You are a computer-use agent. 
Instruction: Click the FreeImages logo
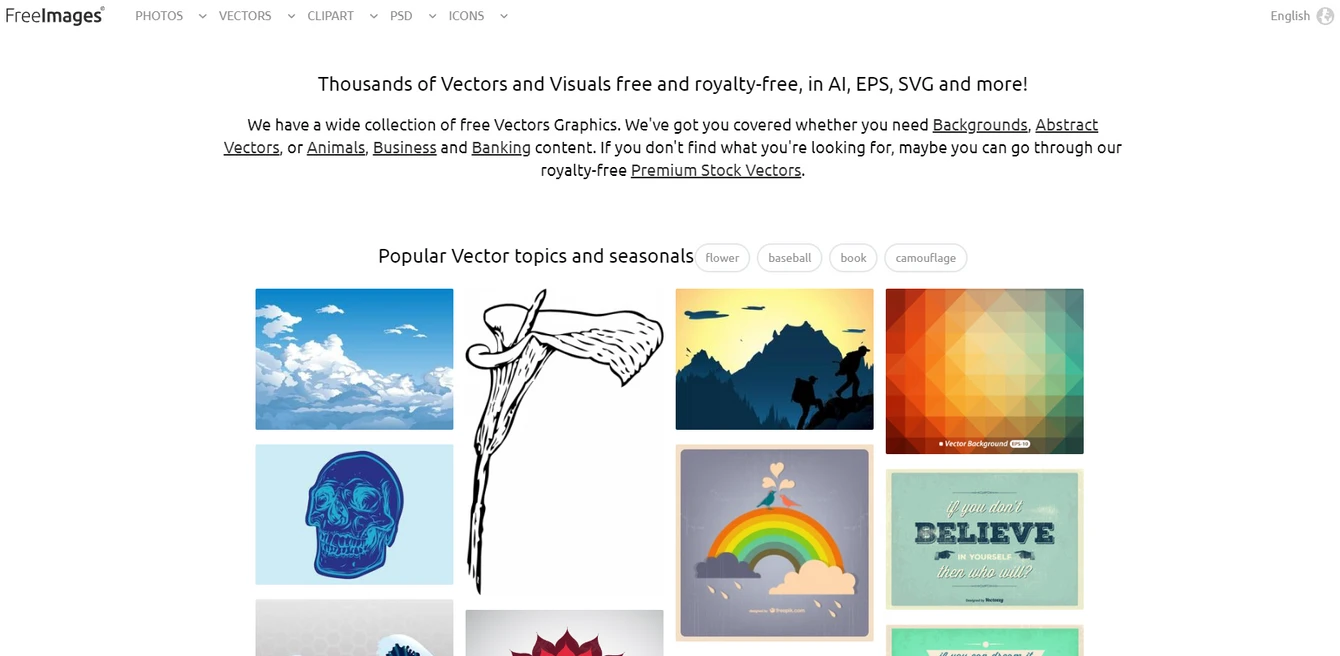(x=55, y=16)
